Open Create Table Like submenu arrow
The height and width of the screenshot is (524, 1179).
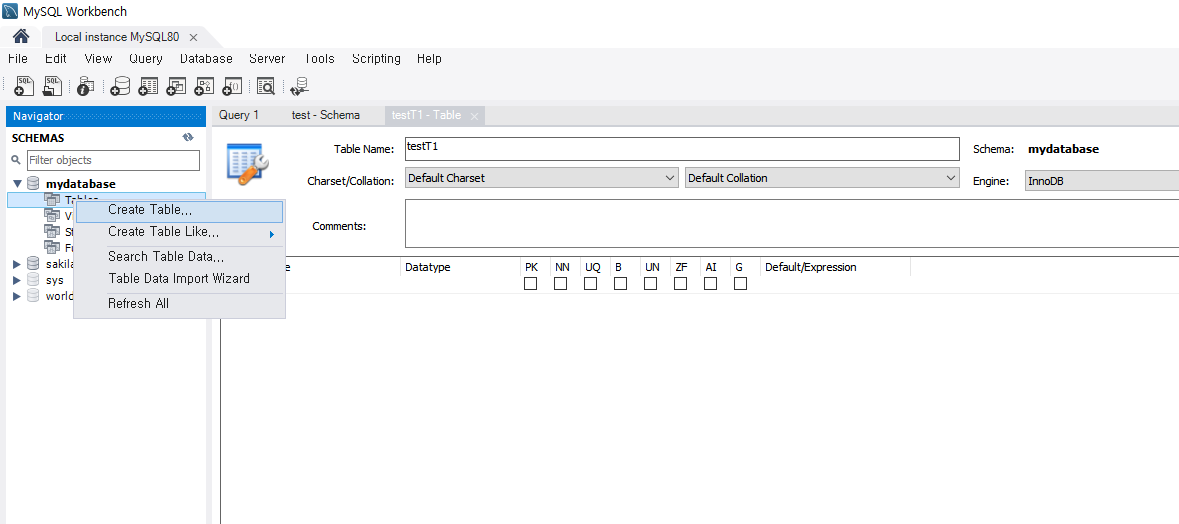pyautogui.click(x=272, y=234)
